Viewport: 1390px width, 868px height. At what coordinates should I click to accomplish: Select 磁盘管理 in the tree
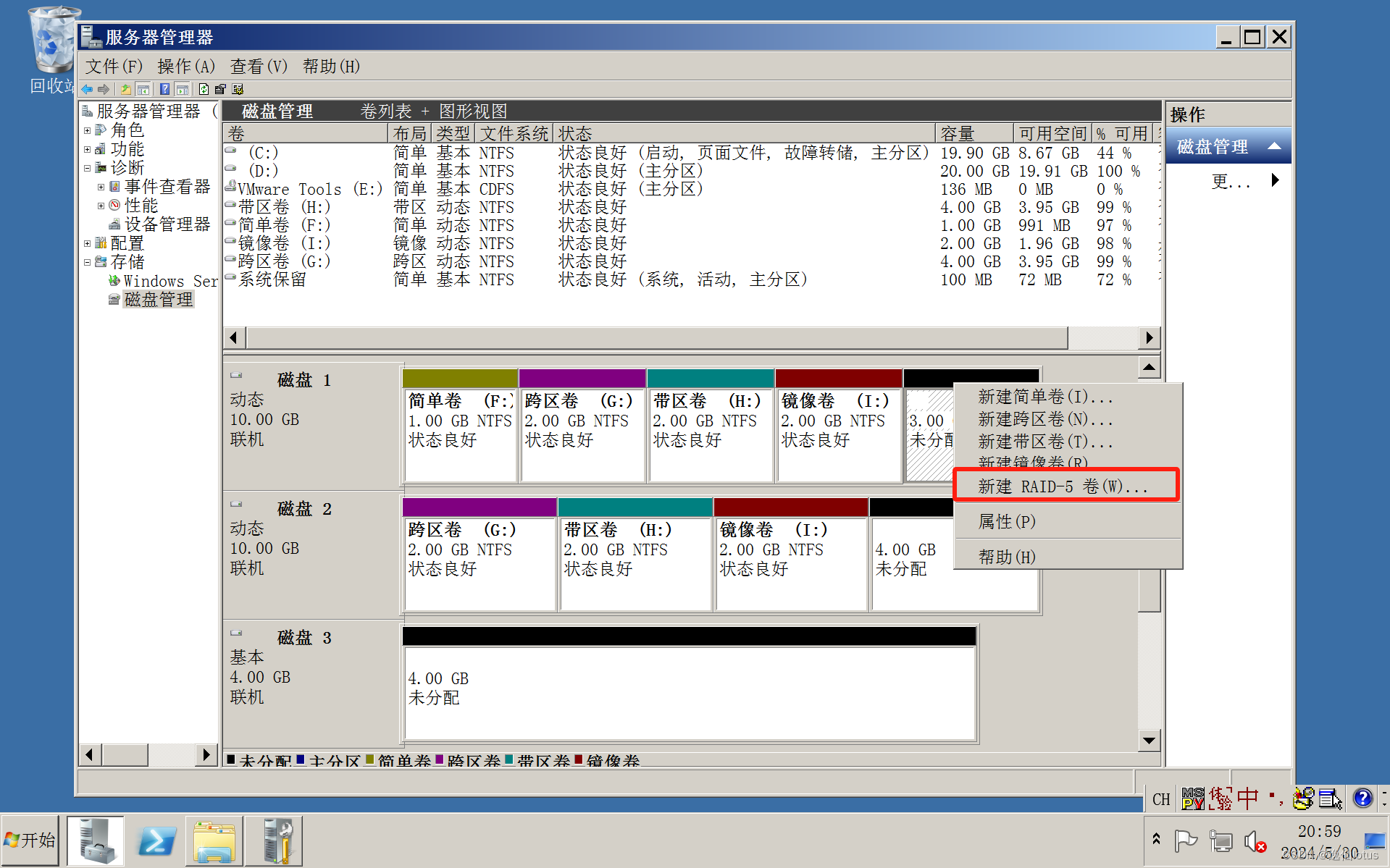tap(159, 300)
